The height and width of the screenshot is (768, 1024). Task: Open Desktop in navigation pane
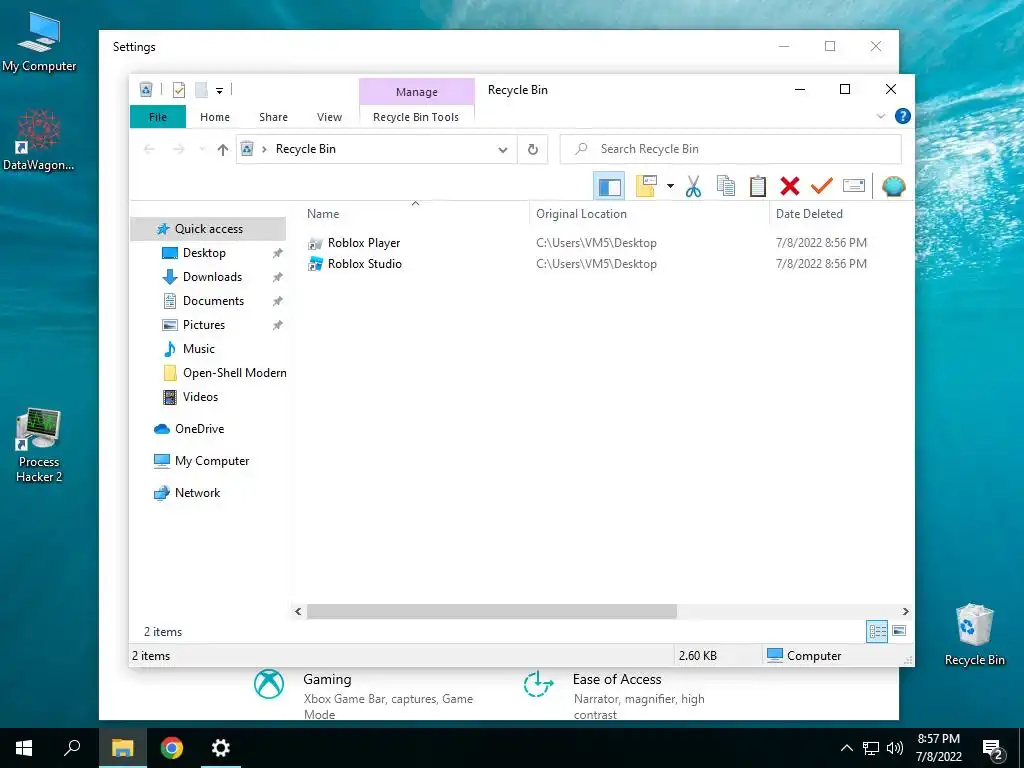click(204, 253)
